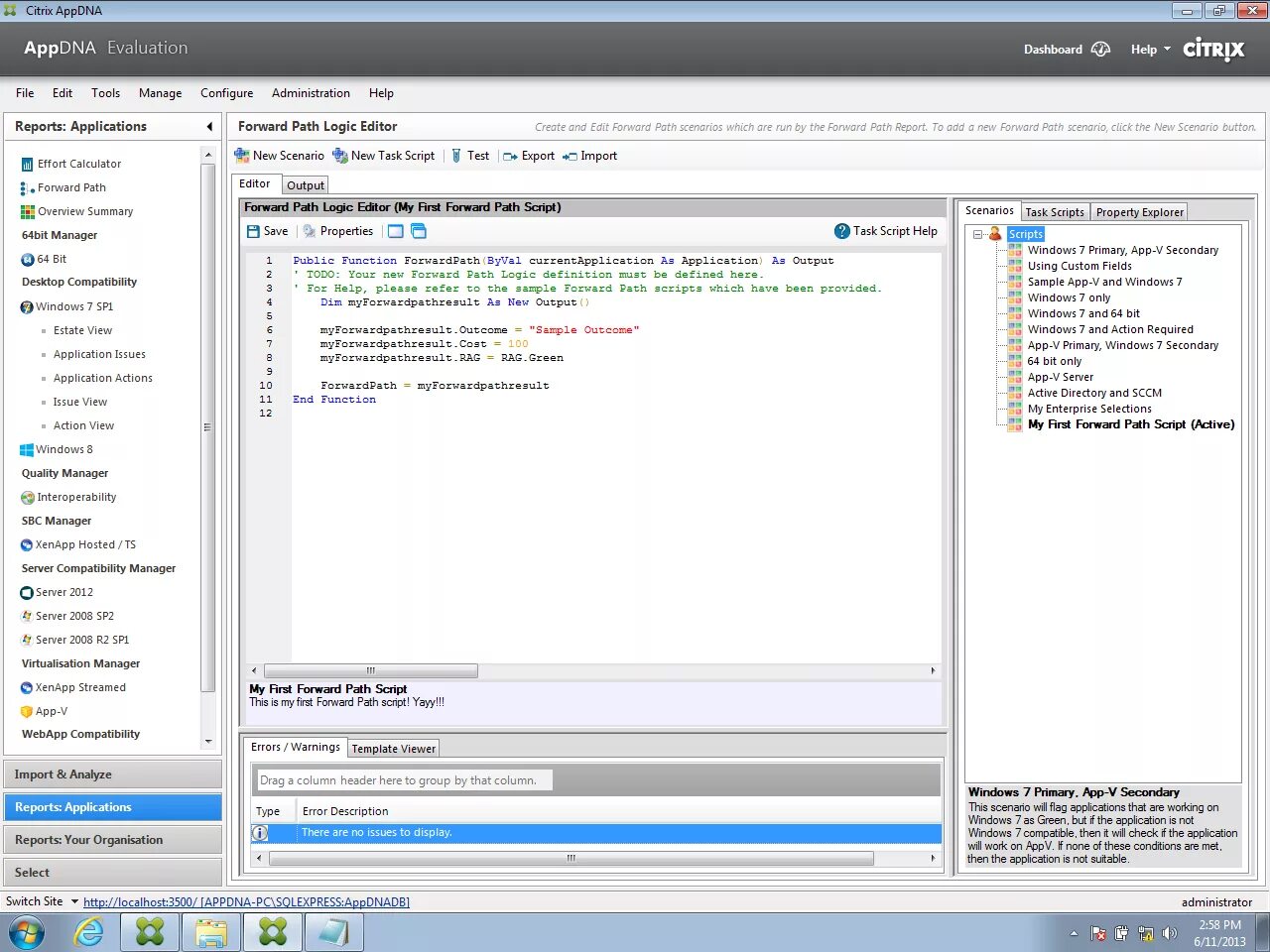Open App-V report
The width and height of the screenshot is (1270, 952).
(x=44, y=711)
